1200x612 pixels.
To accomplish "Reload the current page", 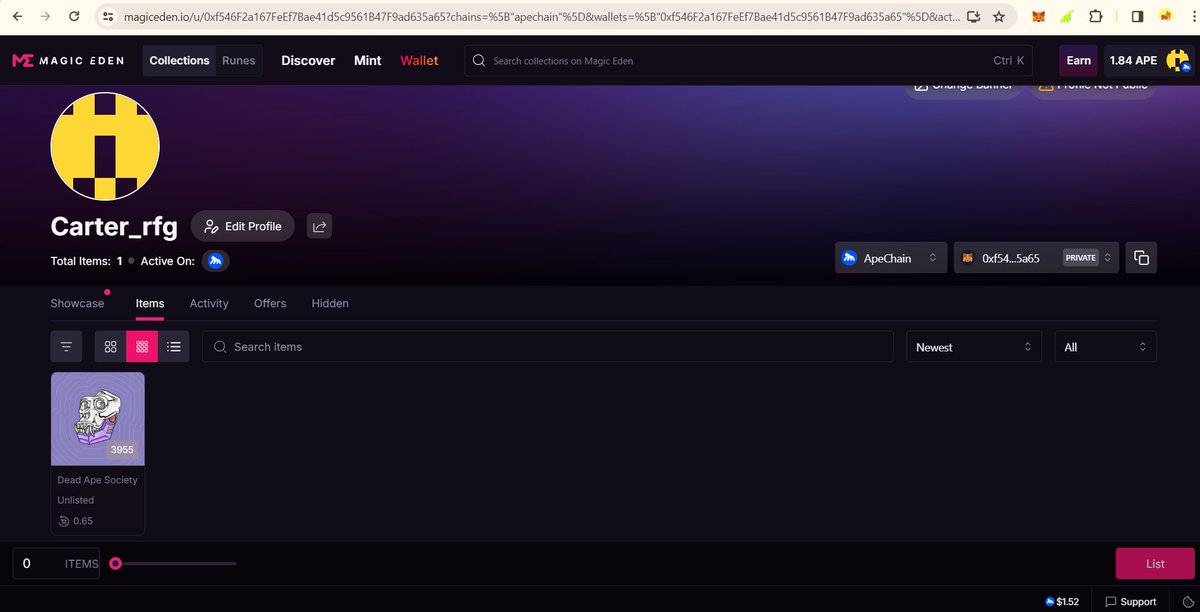I will [75, 17].
